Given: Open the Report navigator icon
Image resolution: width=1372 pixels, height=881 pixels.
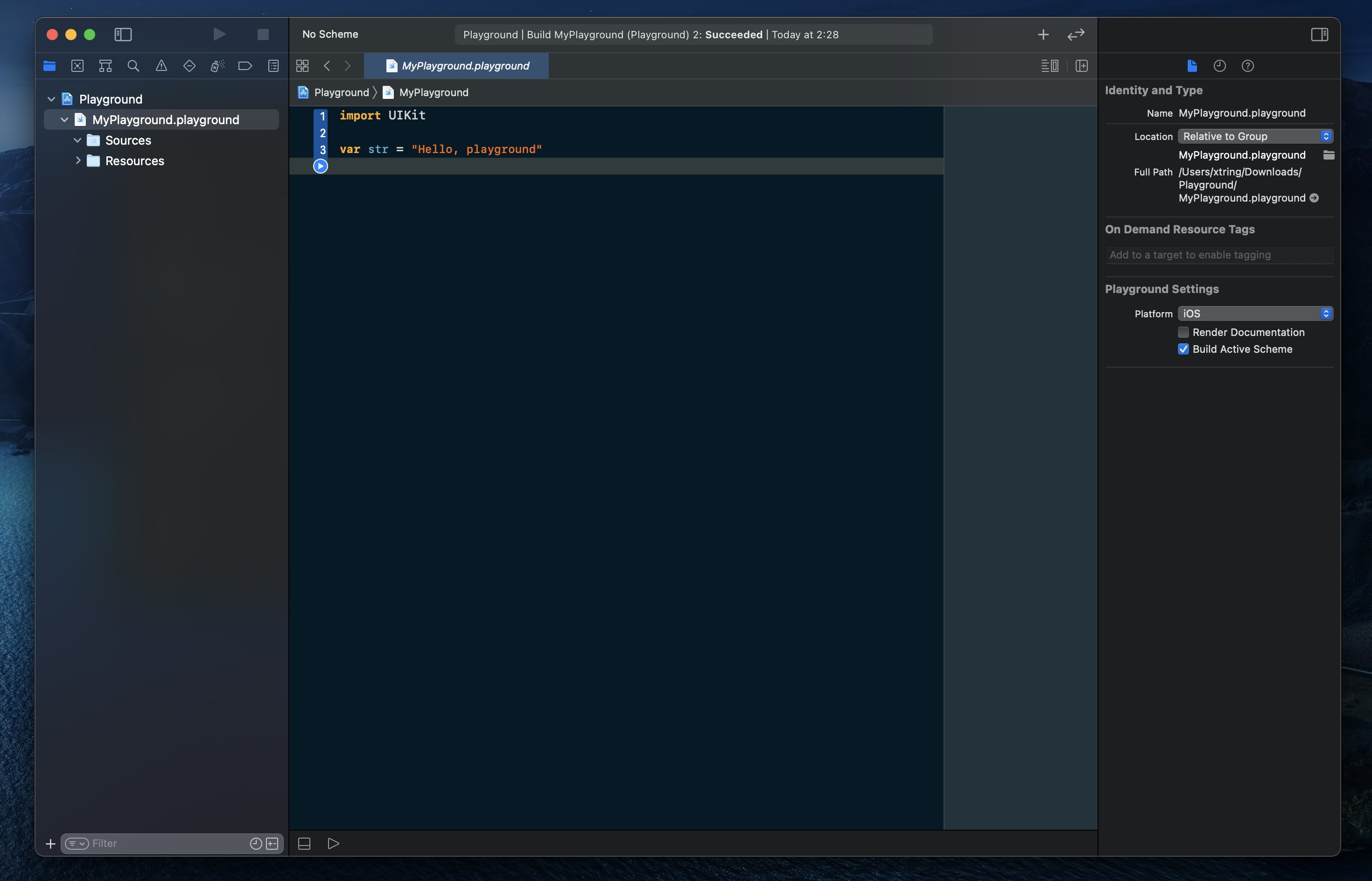Looking at the screenshot, I should tap(273, 66).
